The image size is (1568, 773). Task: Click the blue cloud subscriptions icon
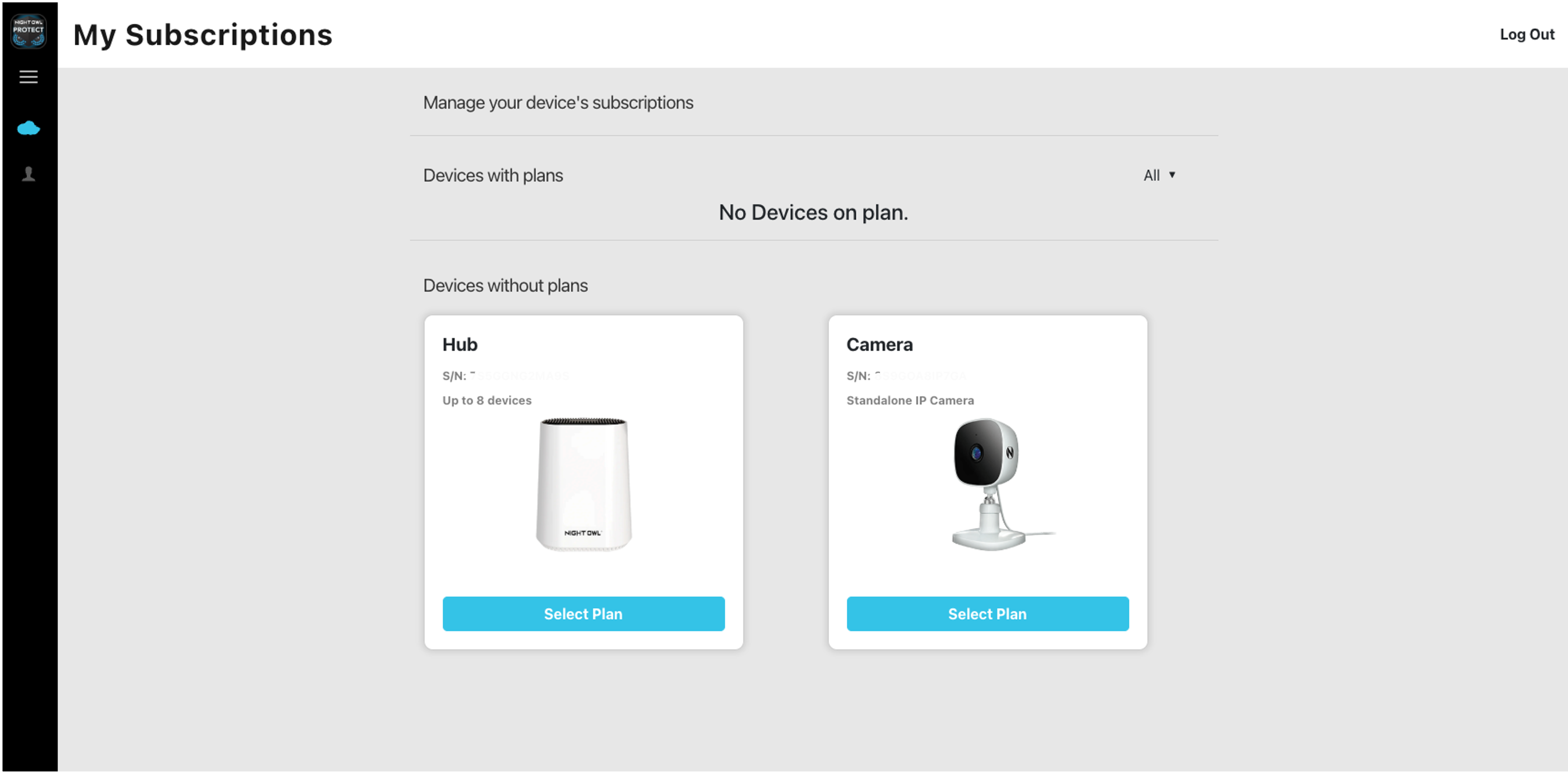click(28, 128)
